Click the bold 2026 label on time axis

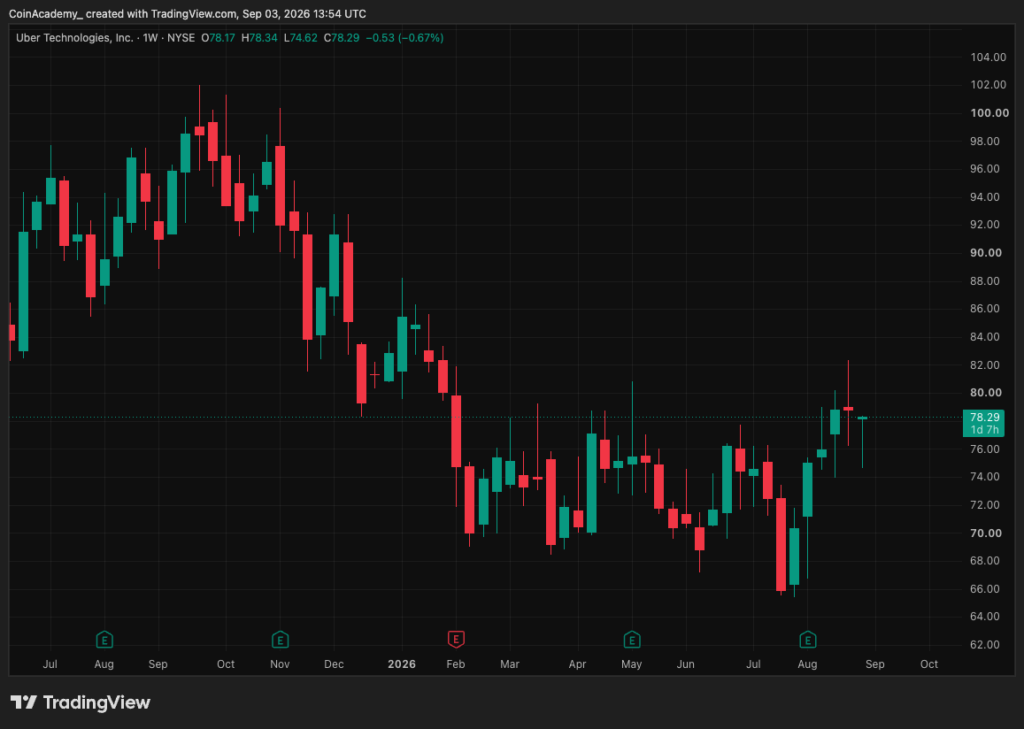pyautogui.click(x=402, y=664)
